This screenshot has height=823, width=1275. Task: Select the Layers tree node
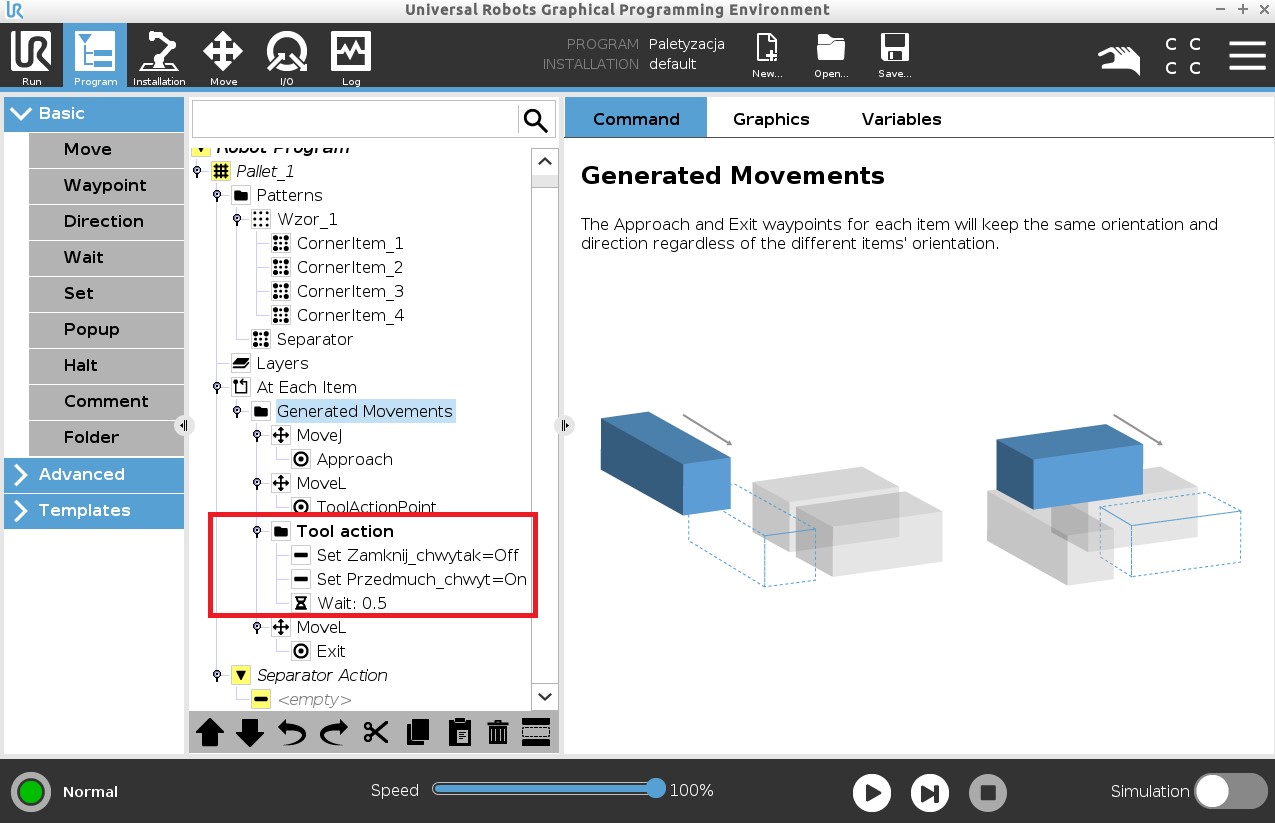tap(282, 363)
